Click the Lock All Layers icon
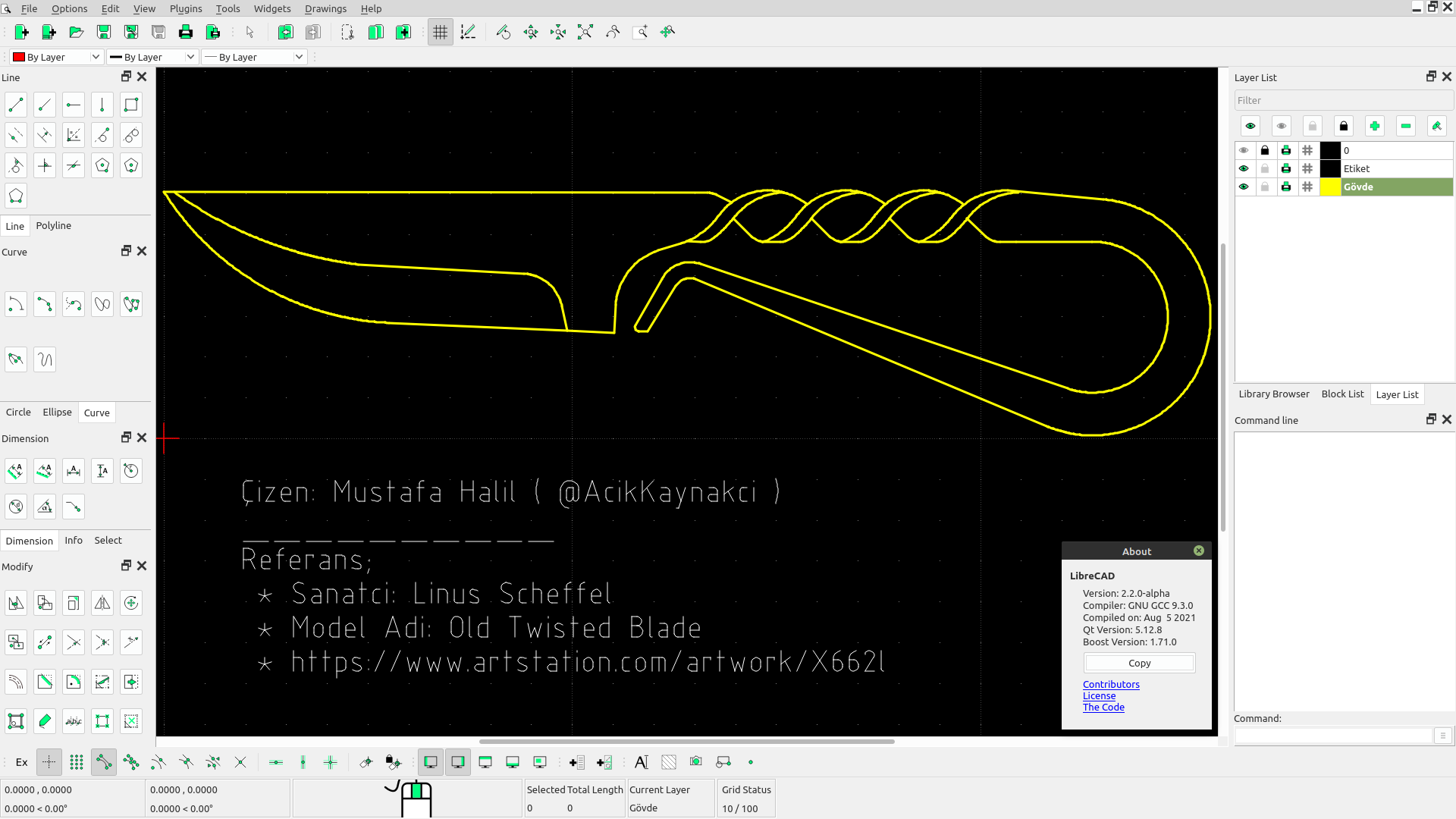Viewport: 1456px width, 819px height. pyautogui.click(x=1344, y=126)
